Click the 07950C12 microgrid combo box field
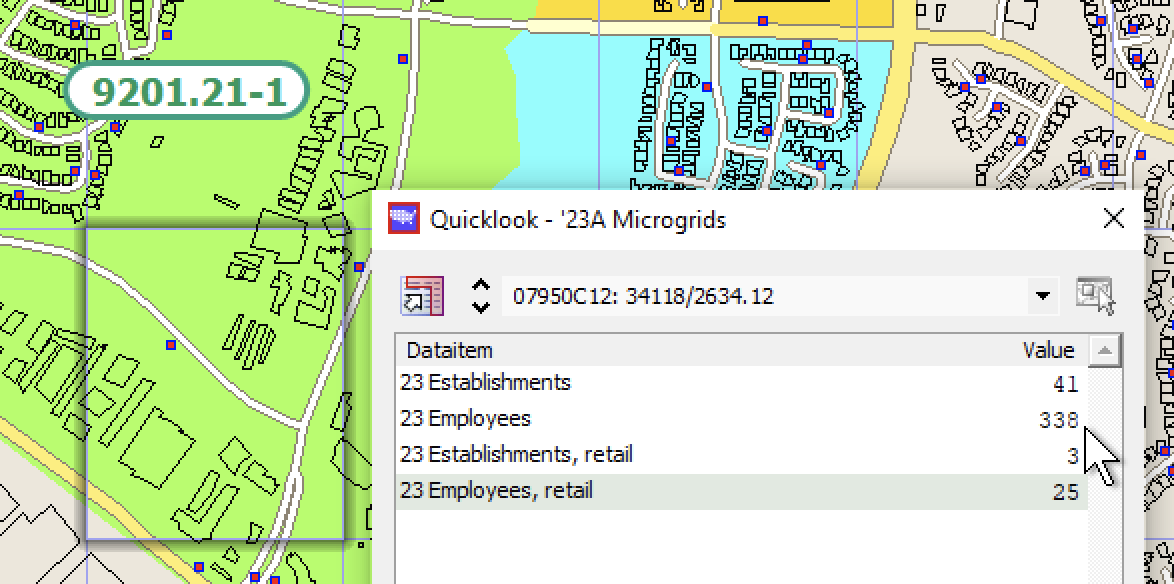Screen dimensions: 1174x584 point(760,297)
